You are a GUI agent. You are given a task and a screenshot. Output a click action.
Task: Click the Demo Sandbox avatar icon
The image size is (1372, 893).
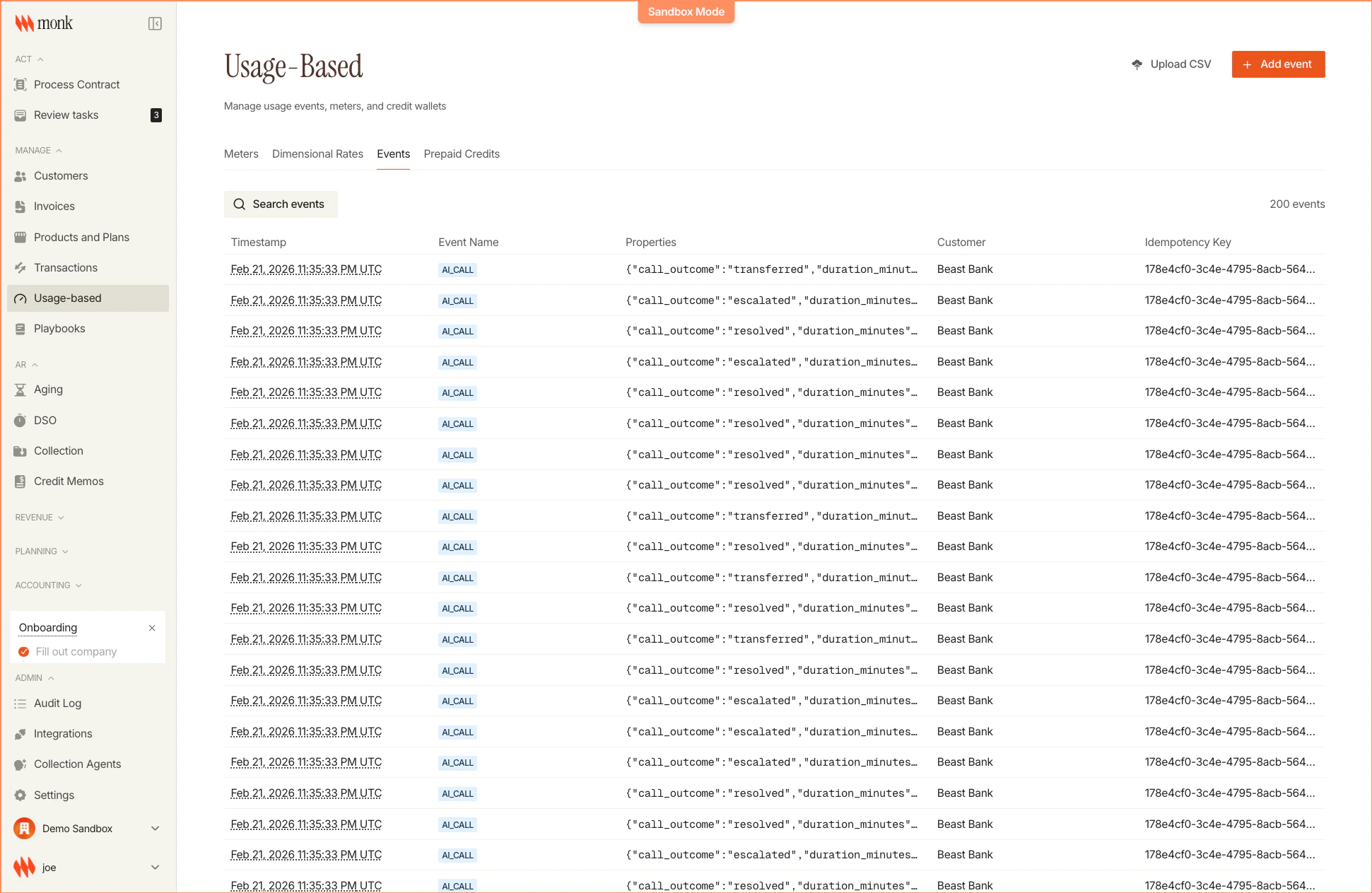[x=25, y=829]
